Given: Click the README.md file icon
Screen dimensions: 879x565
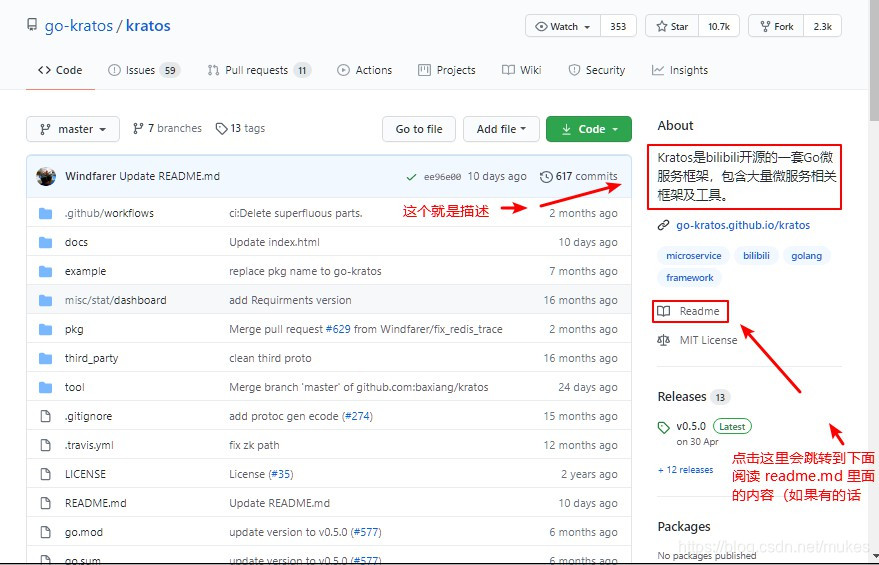Looking at the screenshot, I should point(45,503).
